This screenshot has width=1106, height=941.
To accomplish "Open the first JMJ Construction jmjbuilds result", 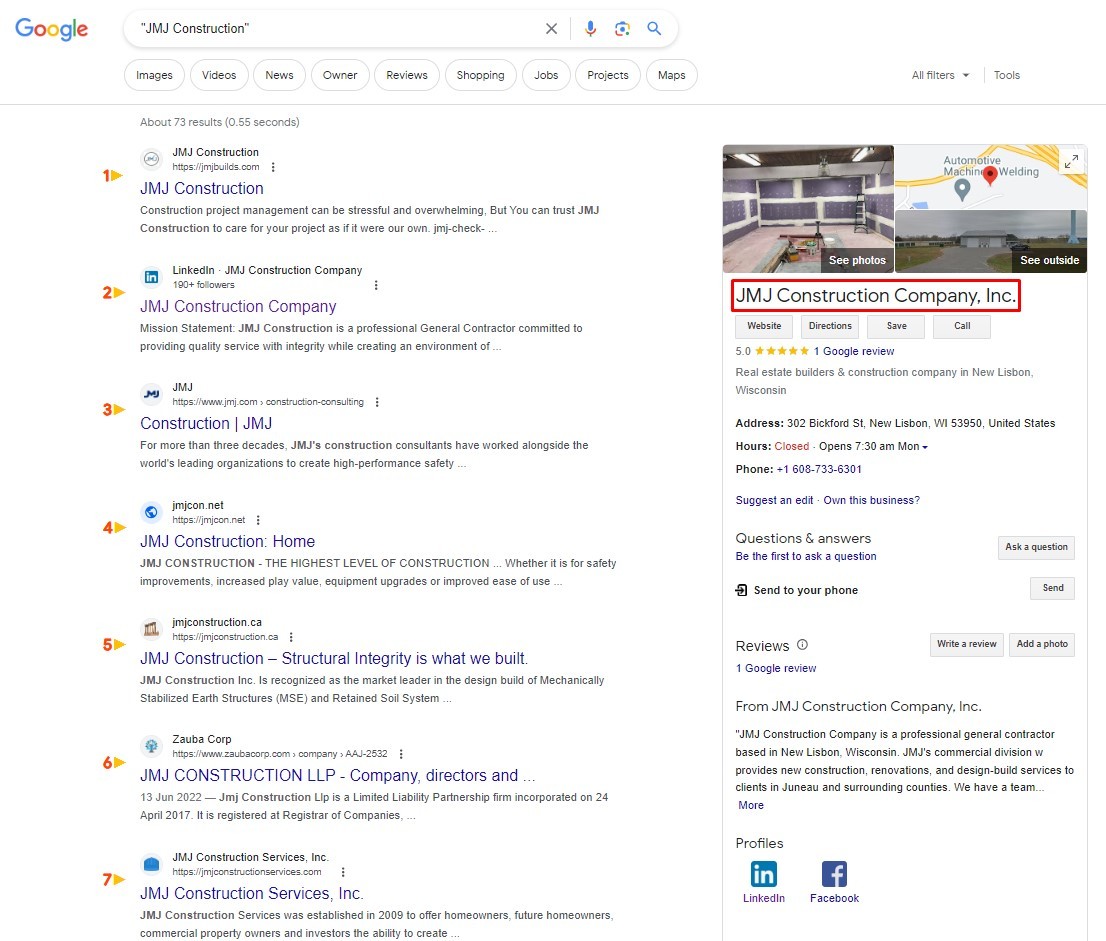I will click(202, 189).
